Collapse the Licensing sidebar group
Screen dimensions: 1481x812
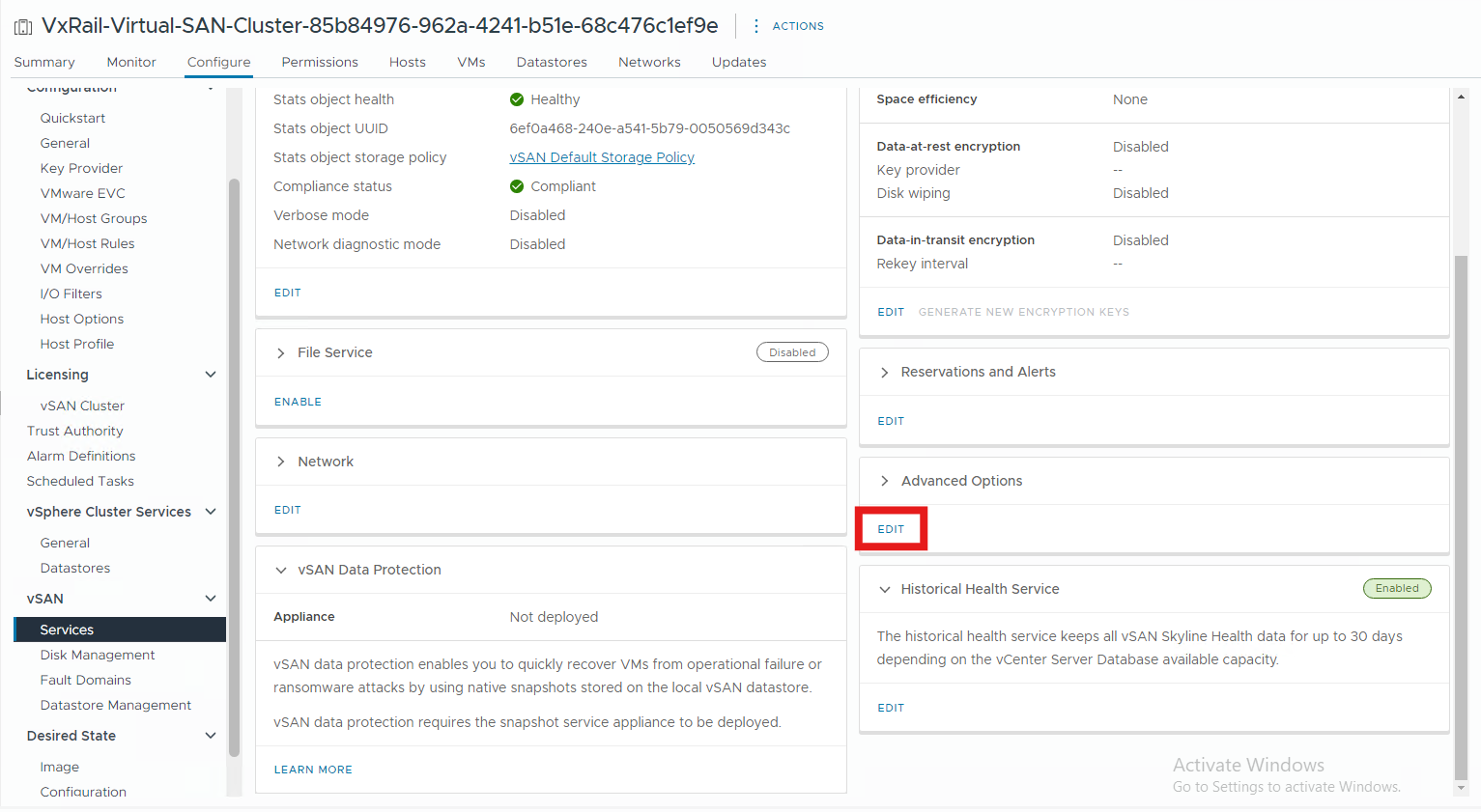pyautogui.click(x=211, y=375)
